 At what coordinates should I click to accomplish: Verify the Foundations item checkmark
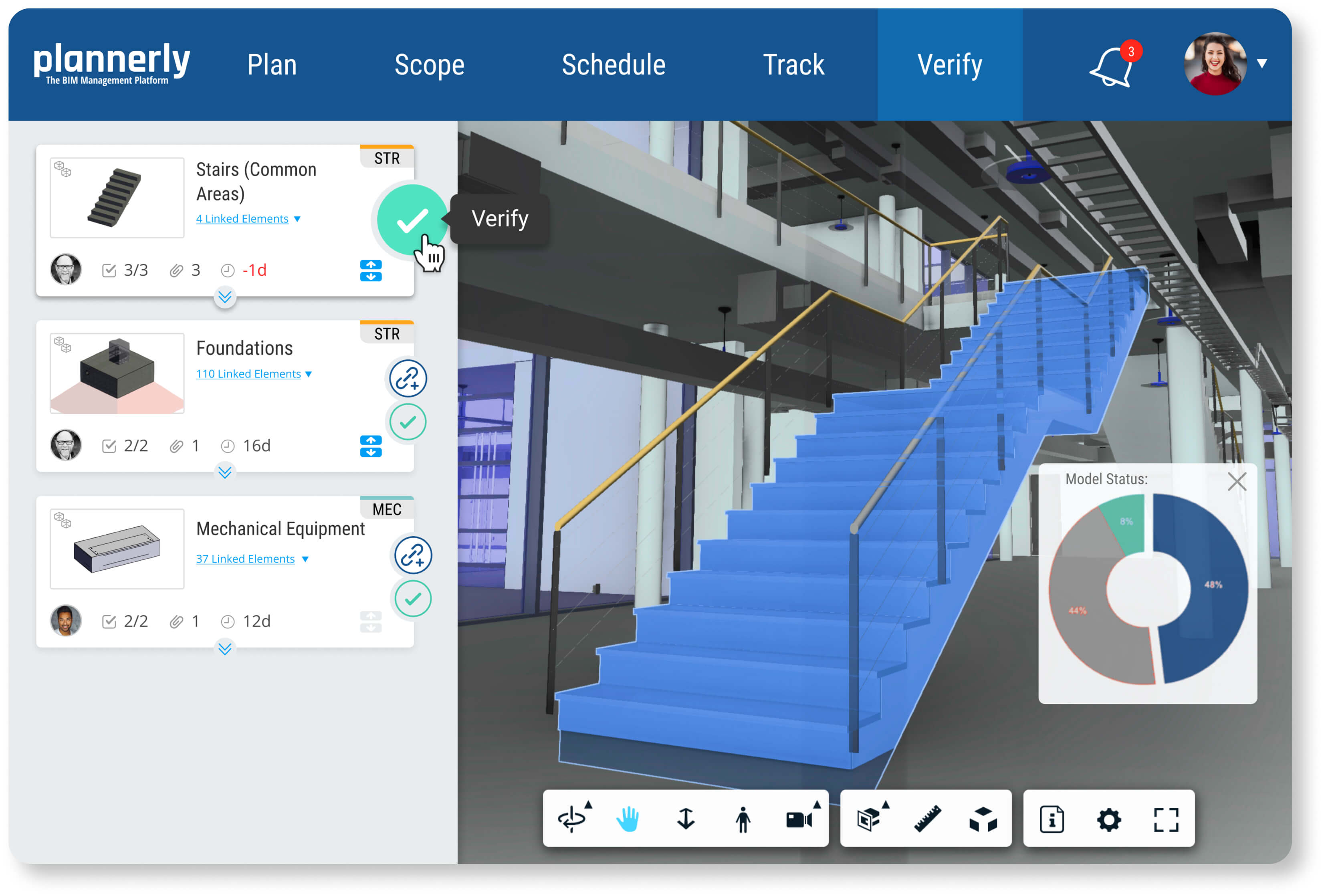pos(408,422)
